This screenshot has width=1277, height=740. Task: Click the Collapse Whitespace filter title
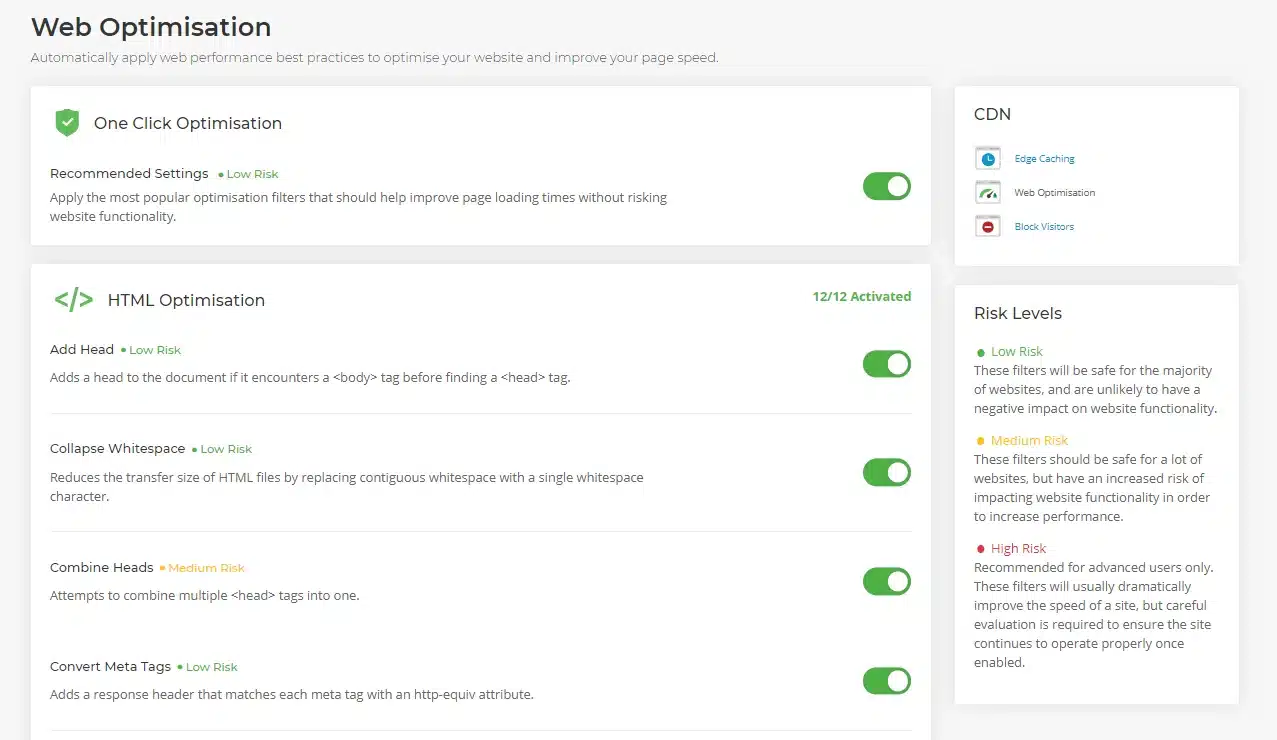[117, 449]
